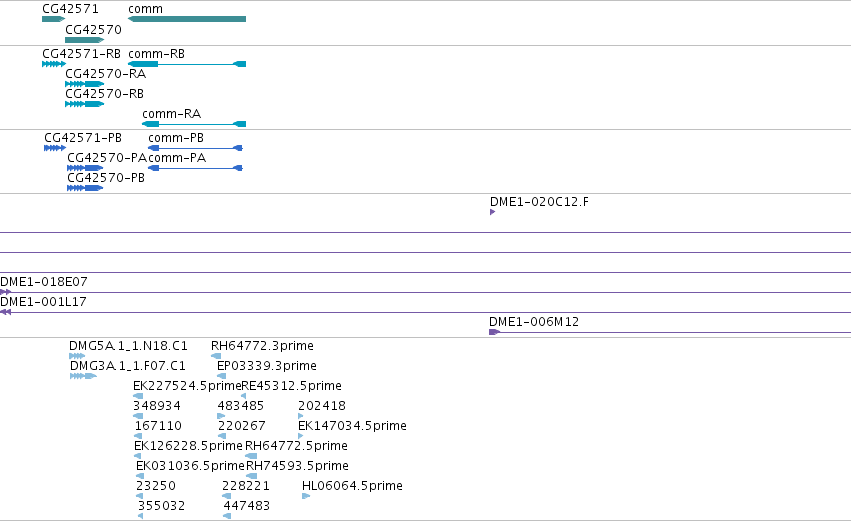Click the EK227524.5prime EST arrow
Viewport: 851px width, 521px height.
[x=138, y=396]
